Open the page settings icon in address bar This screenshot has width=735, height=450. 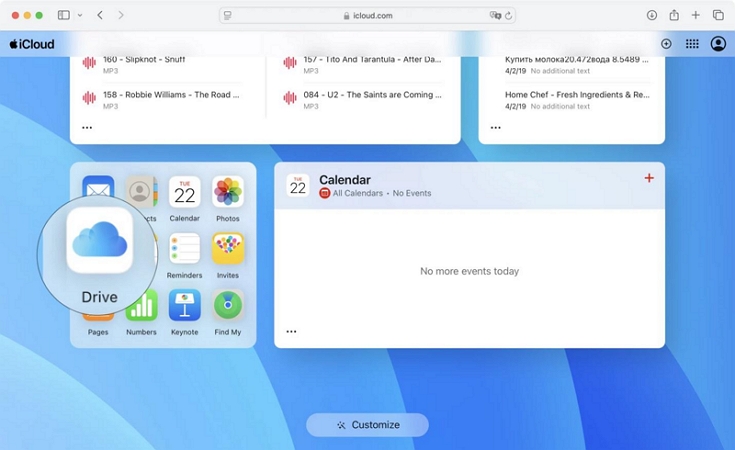227,15
